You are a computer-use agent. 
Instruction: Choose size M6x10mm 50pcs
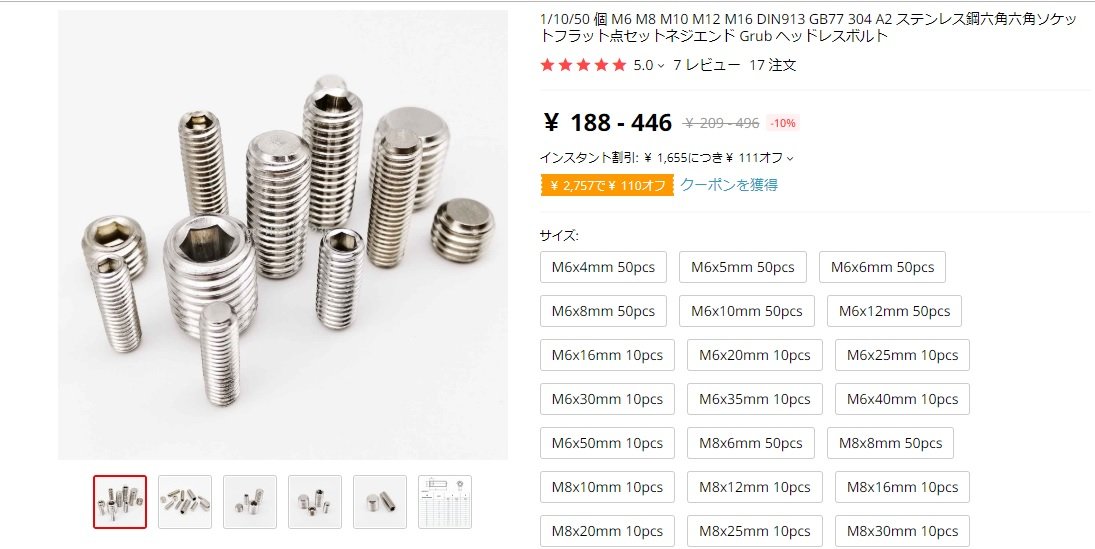pyautogui.click(x=747, y=311)
